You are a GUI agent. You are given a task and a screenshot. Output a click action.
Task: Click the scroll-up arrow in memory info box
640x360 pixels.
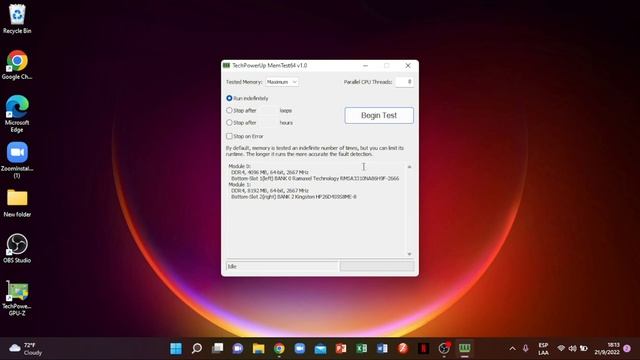click(409, 167)
